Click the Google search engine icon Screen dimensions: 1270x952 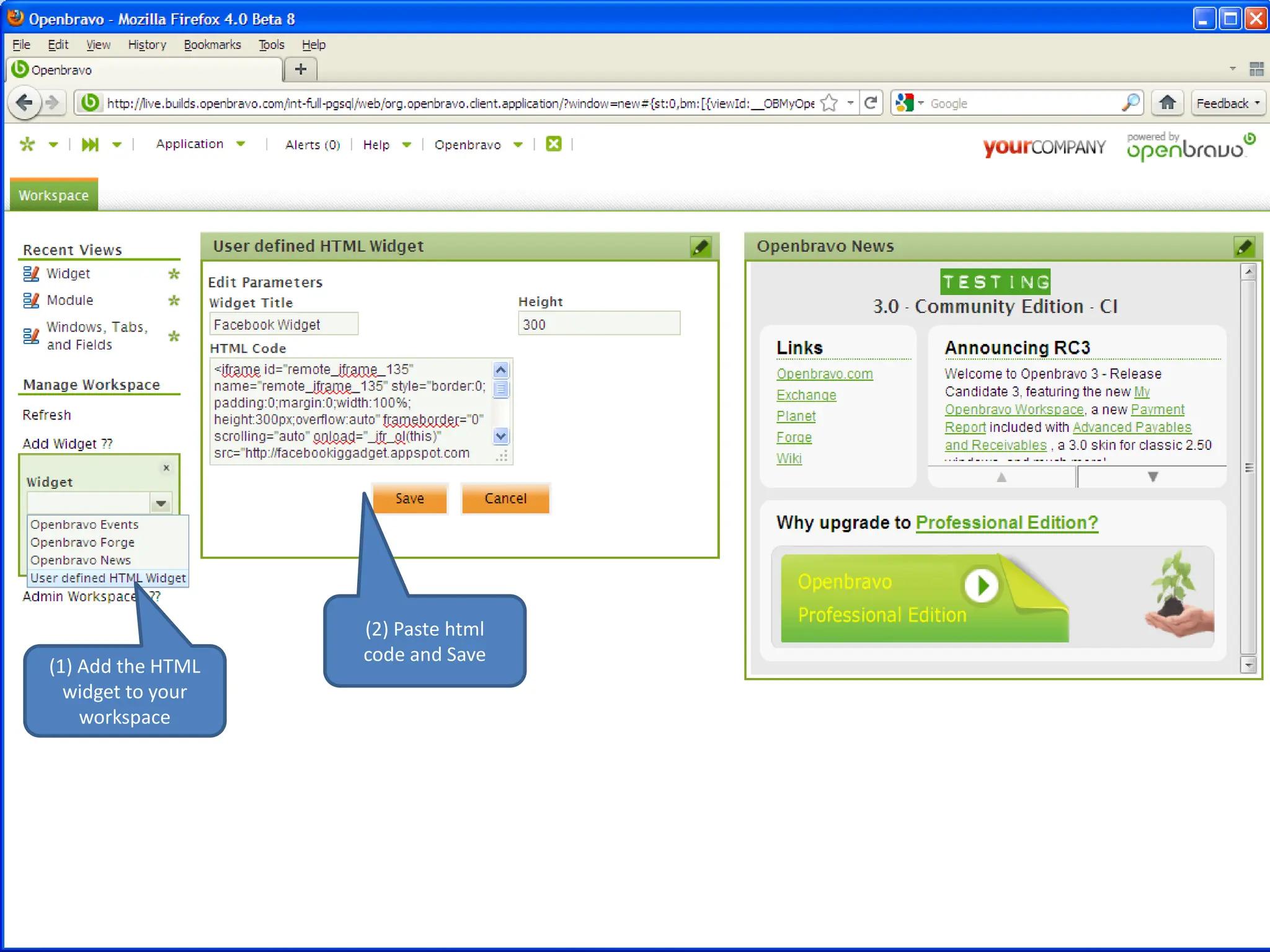905,103
